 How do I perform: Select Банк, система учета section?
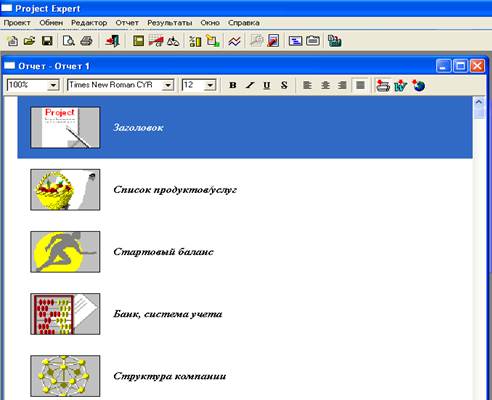(x=168, y=314)
